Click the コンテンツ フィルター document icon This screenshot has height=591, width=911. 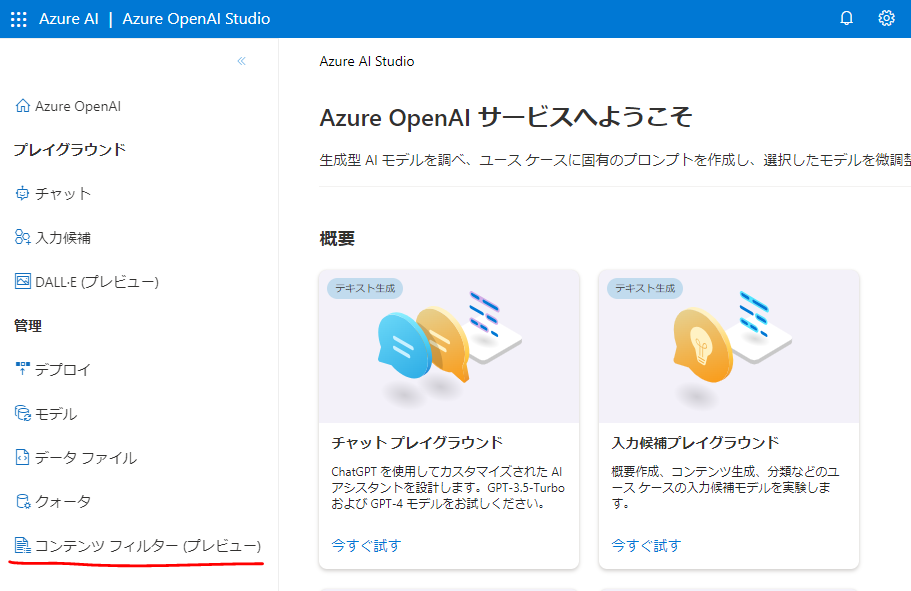tap(23, 545)
